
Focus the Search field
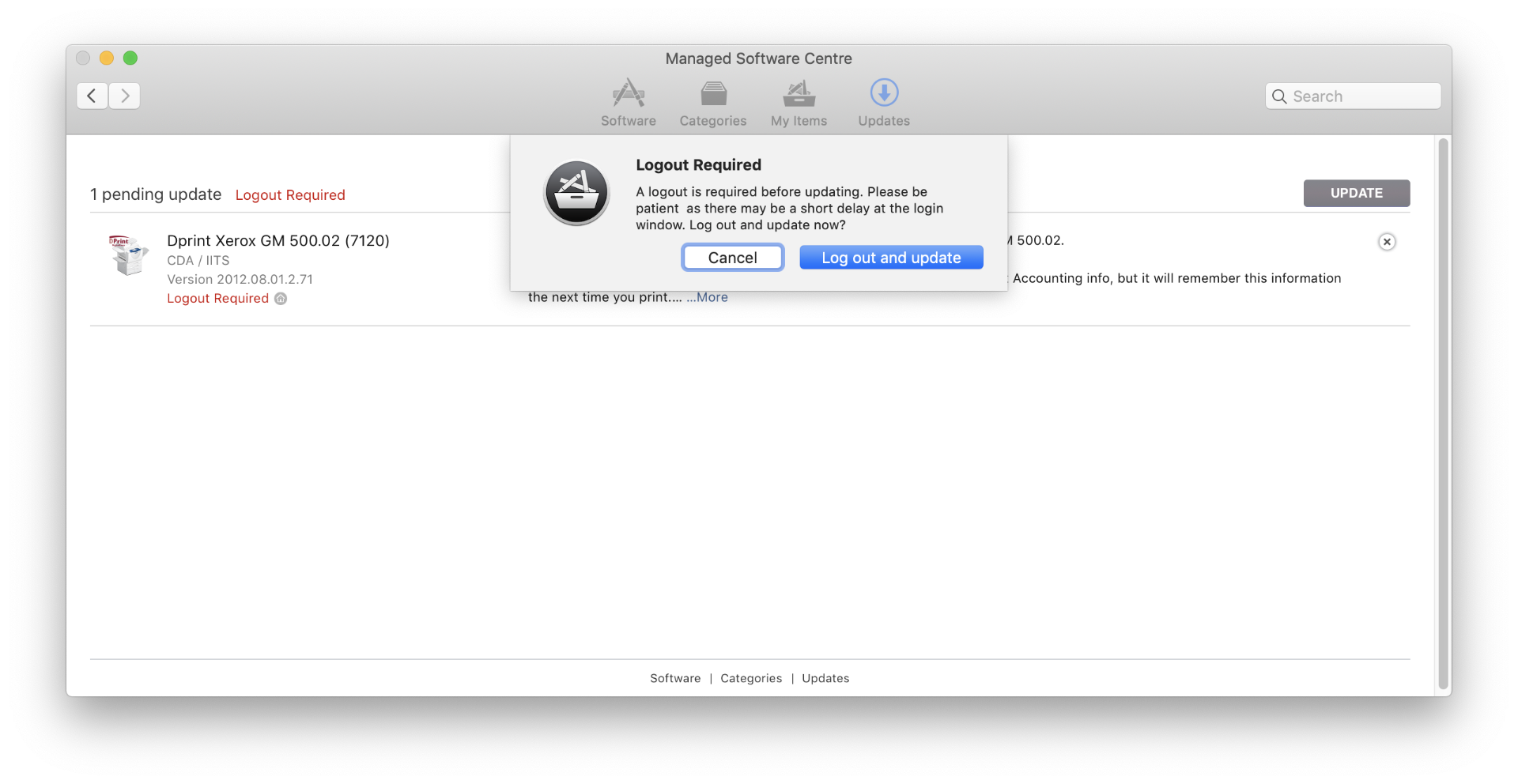tap(1353, 96)
